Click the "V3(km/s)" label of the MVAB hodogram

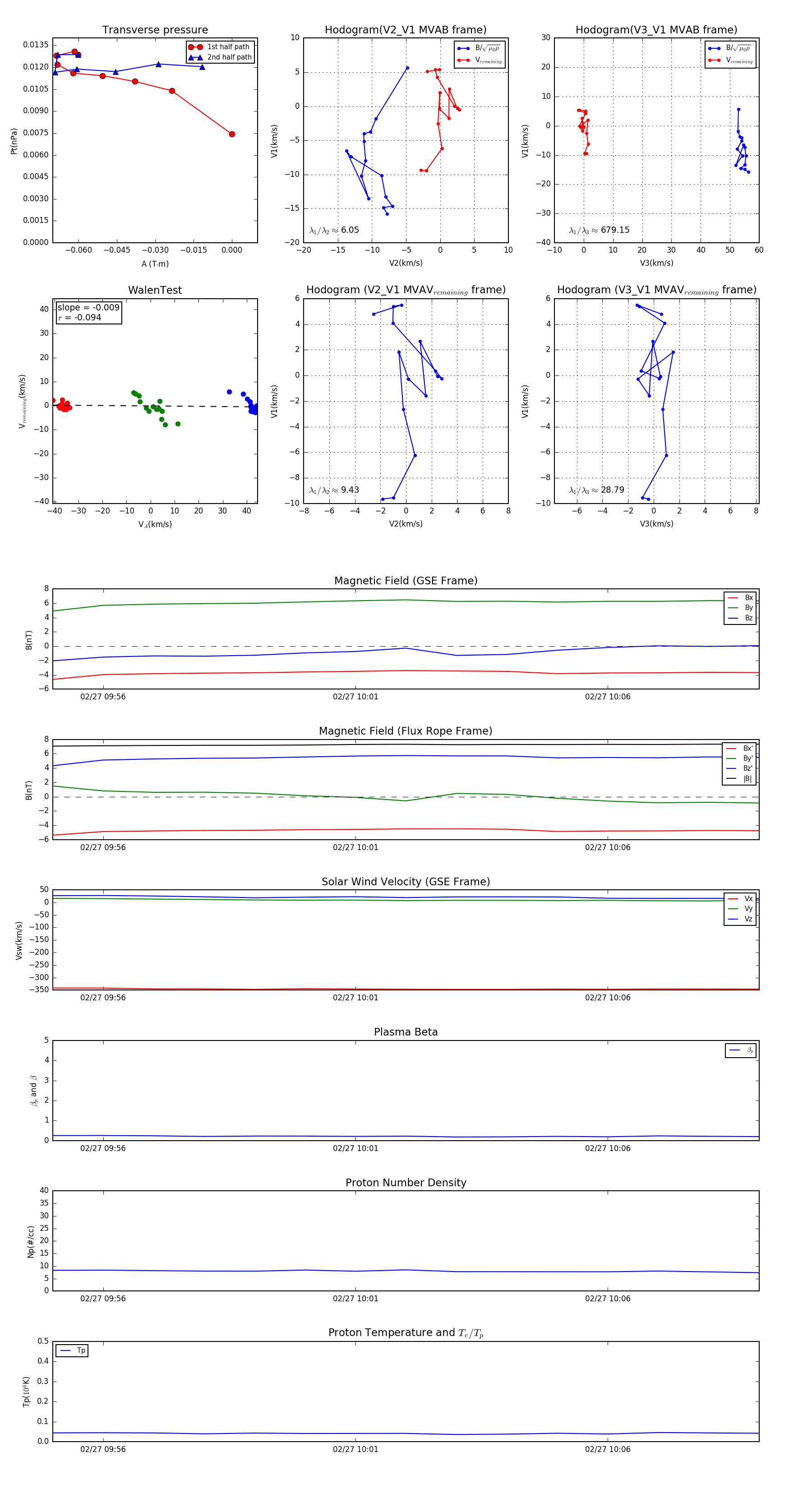pos(656,263)
